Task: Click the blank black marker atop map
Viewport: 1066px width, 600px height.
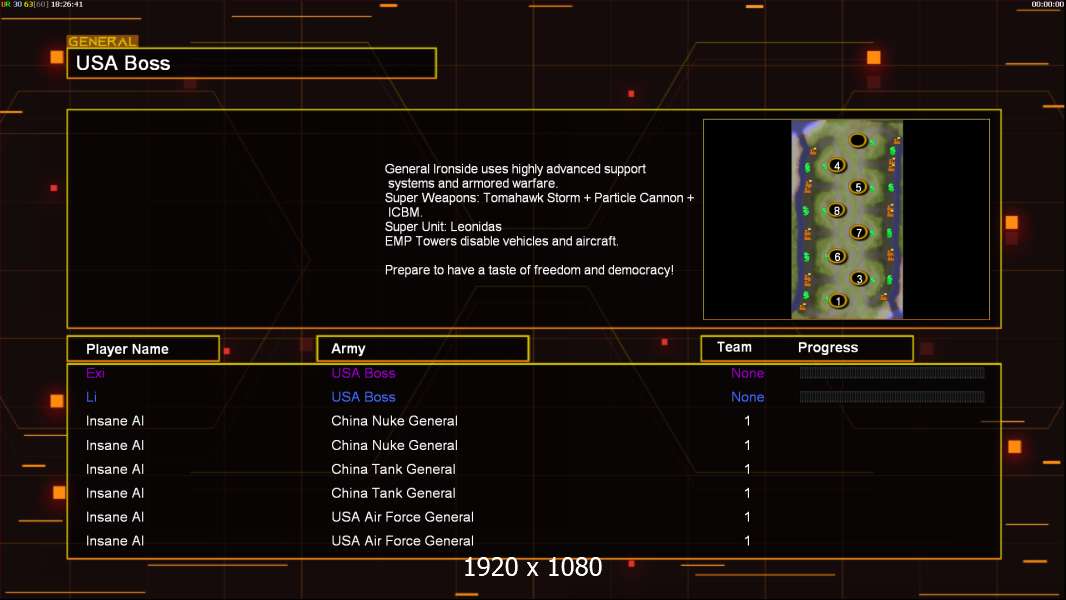Action: (x=858, y=141)
